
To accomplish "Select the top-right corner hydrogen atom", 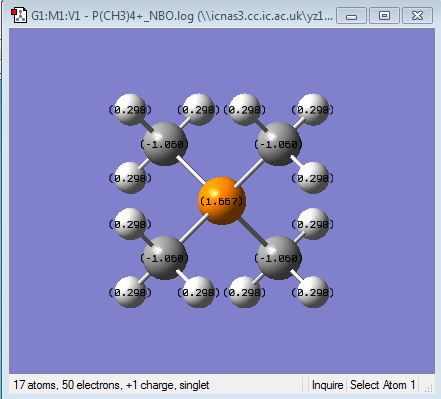I will 313,109.
